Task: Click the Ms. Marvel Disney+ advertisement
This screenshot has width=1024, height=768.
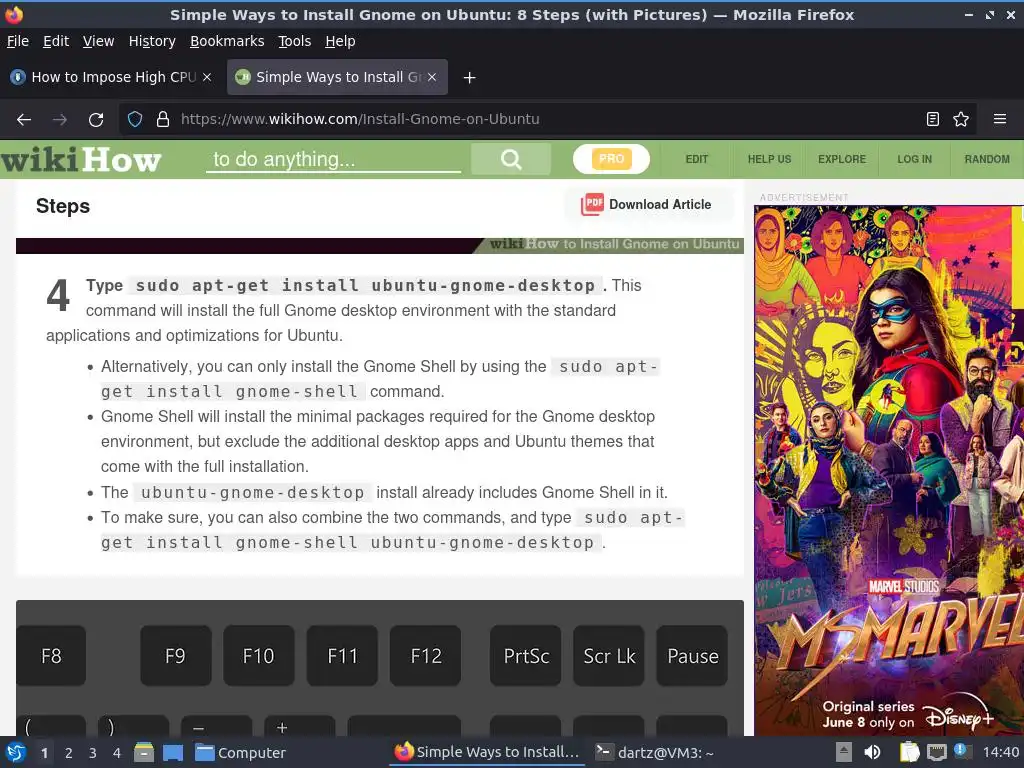Action: point(889,470)
